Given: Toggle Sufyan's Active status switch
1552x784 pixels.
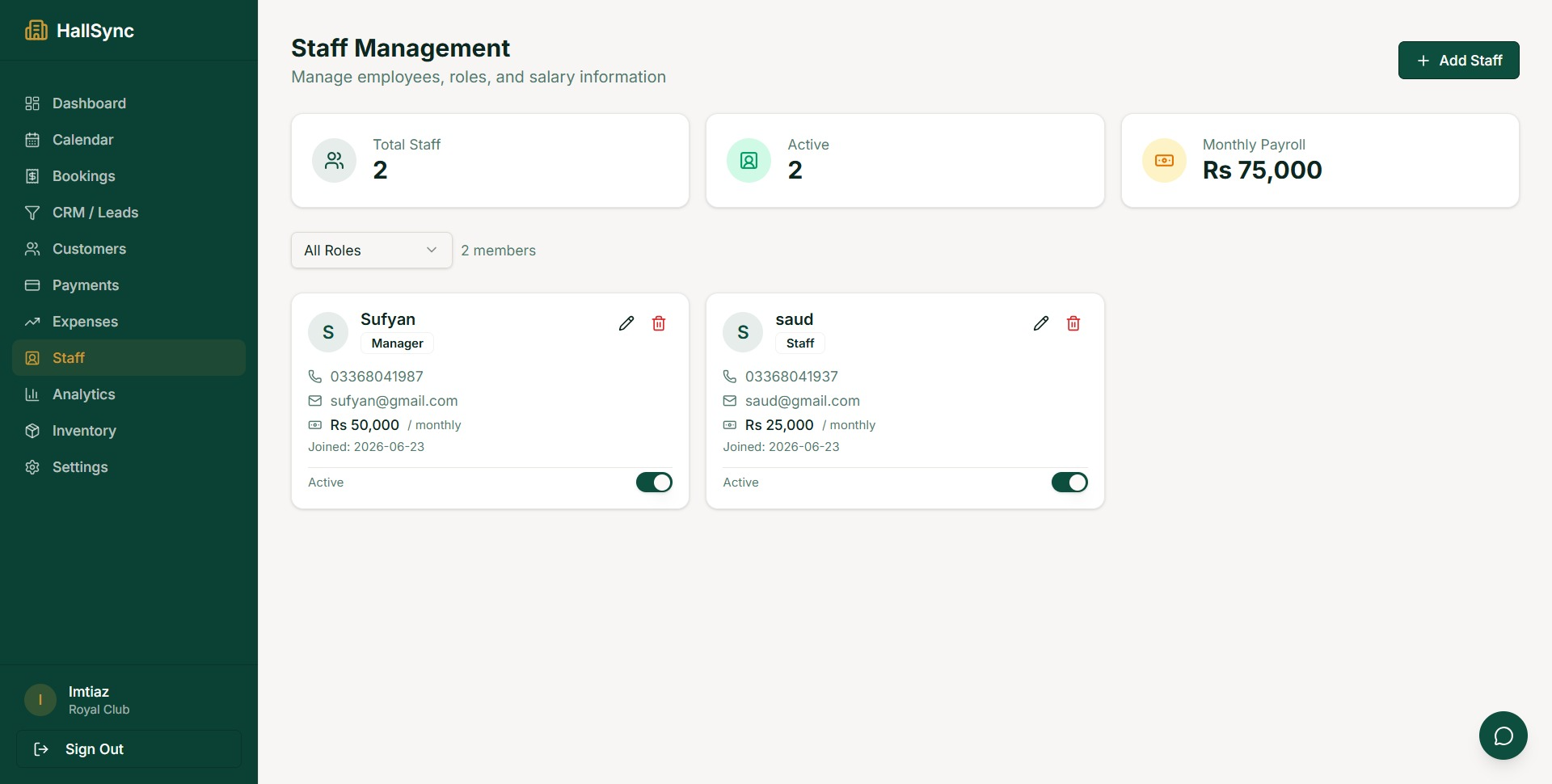Looking at the screenshot, I should point(654,483).
